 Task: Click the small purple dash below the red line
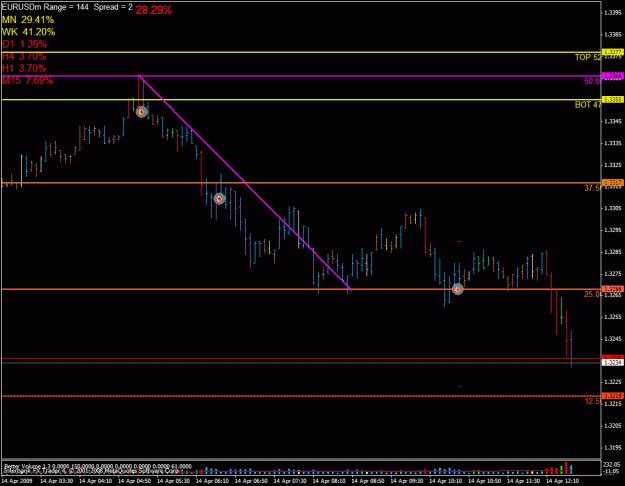point(459,386)
